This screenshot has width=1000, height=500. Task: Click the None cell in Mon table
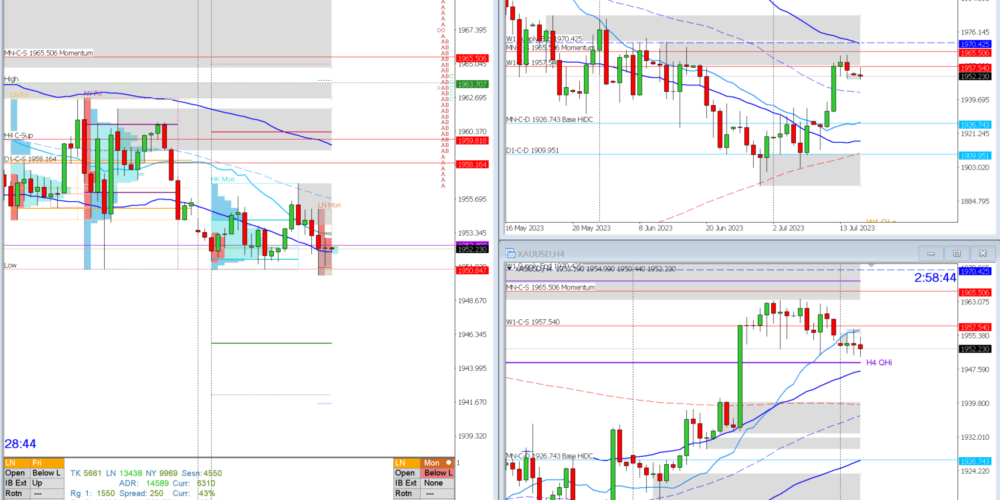437,483
